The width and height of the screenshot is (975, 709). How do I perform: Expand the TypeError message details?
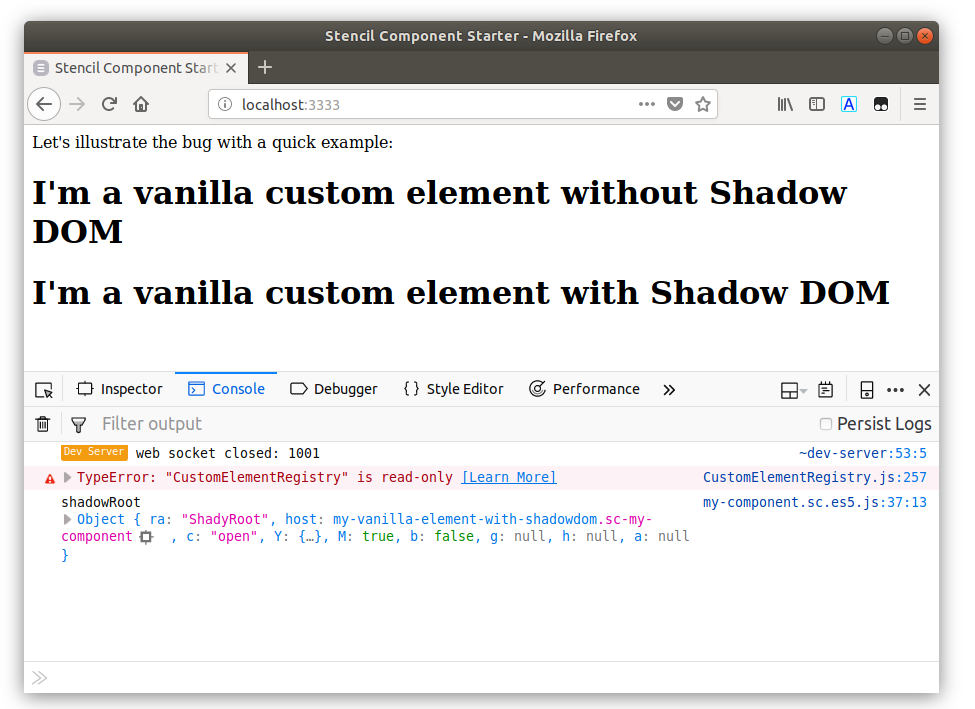(68, 477)
